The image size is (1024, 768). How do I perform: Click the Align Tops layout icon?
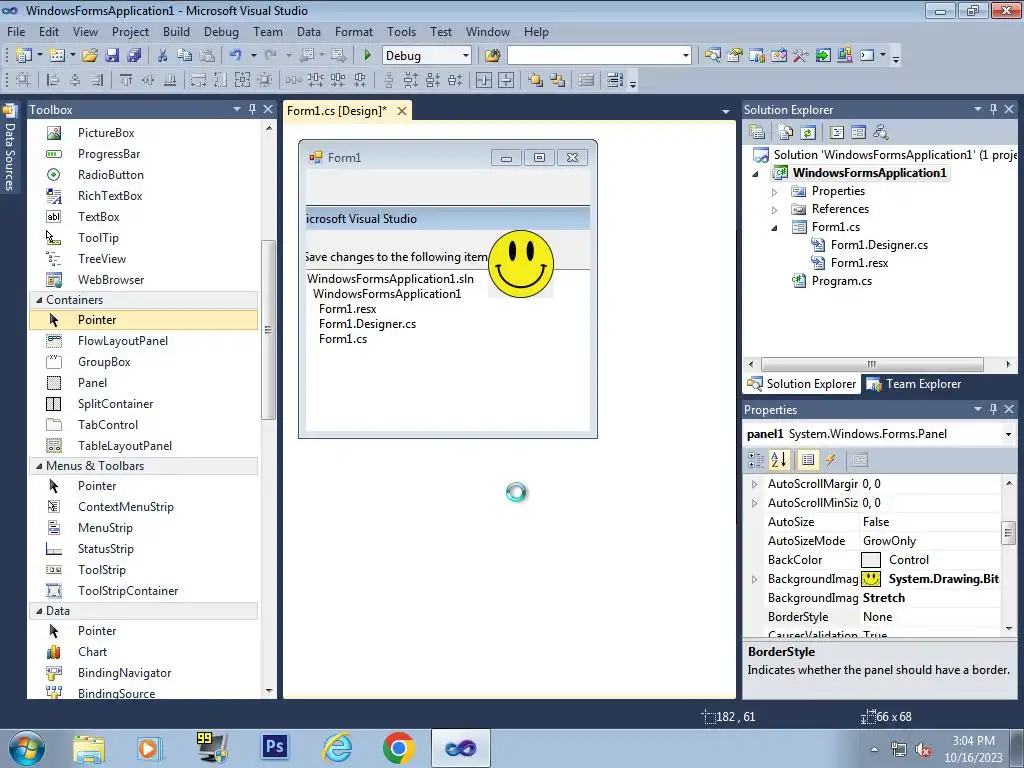point(126,80)
